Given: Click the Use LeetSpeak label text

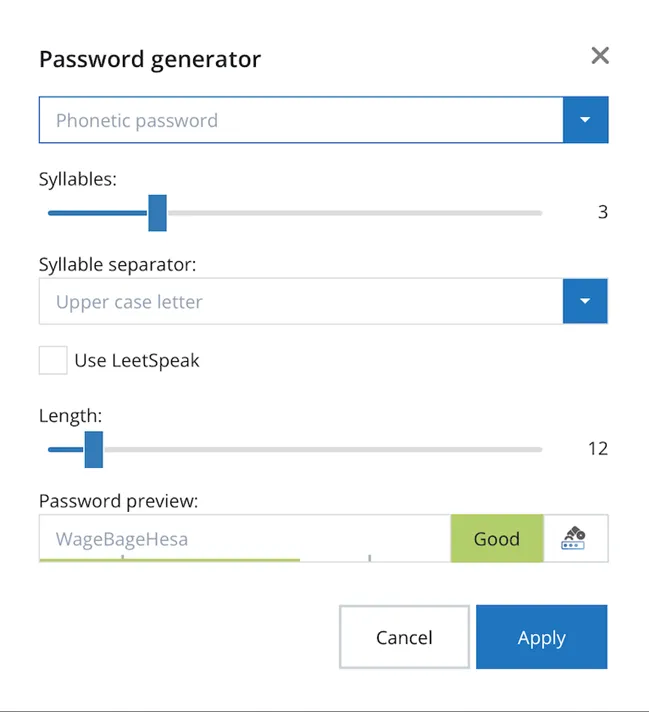Looking at the screenshot, I should click(x=137, y=361).
